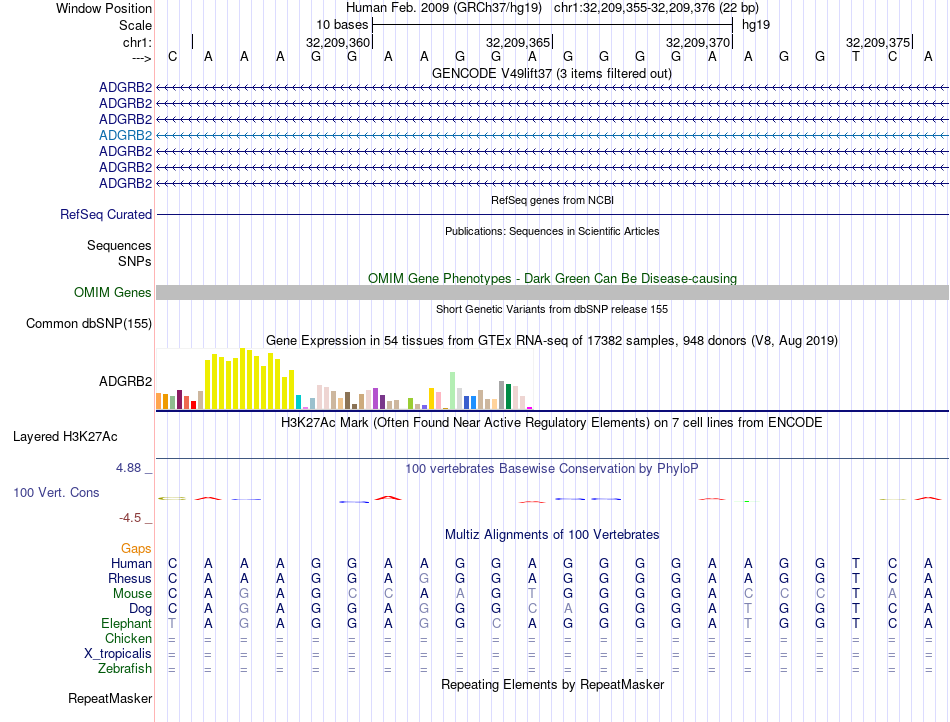
Task: Click the Human alignment row label
Action: (131, 563)
